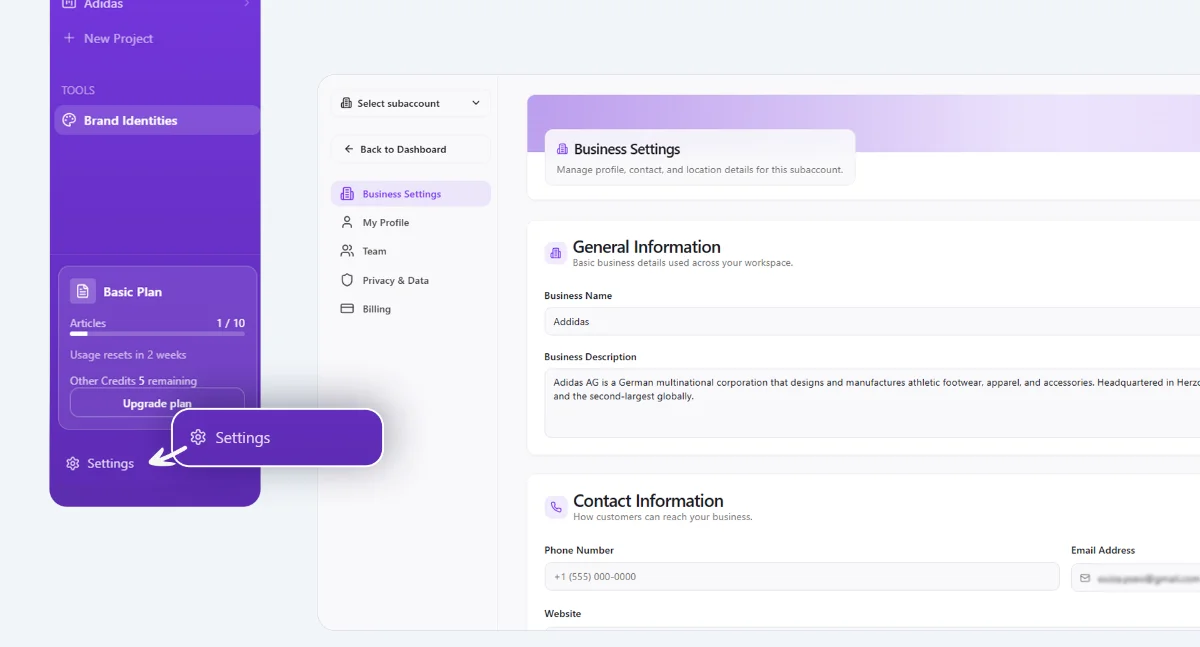Click the Contact Information phone icon

coord(556,507)
